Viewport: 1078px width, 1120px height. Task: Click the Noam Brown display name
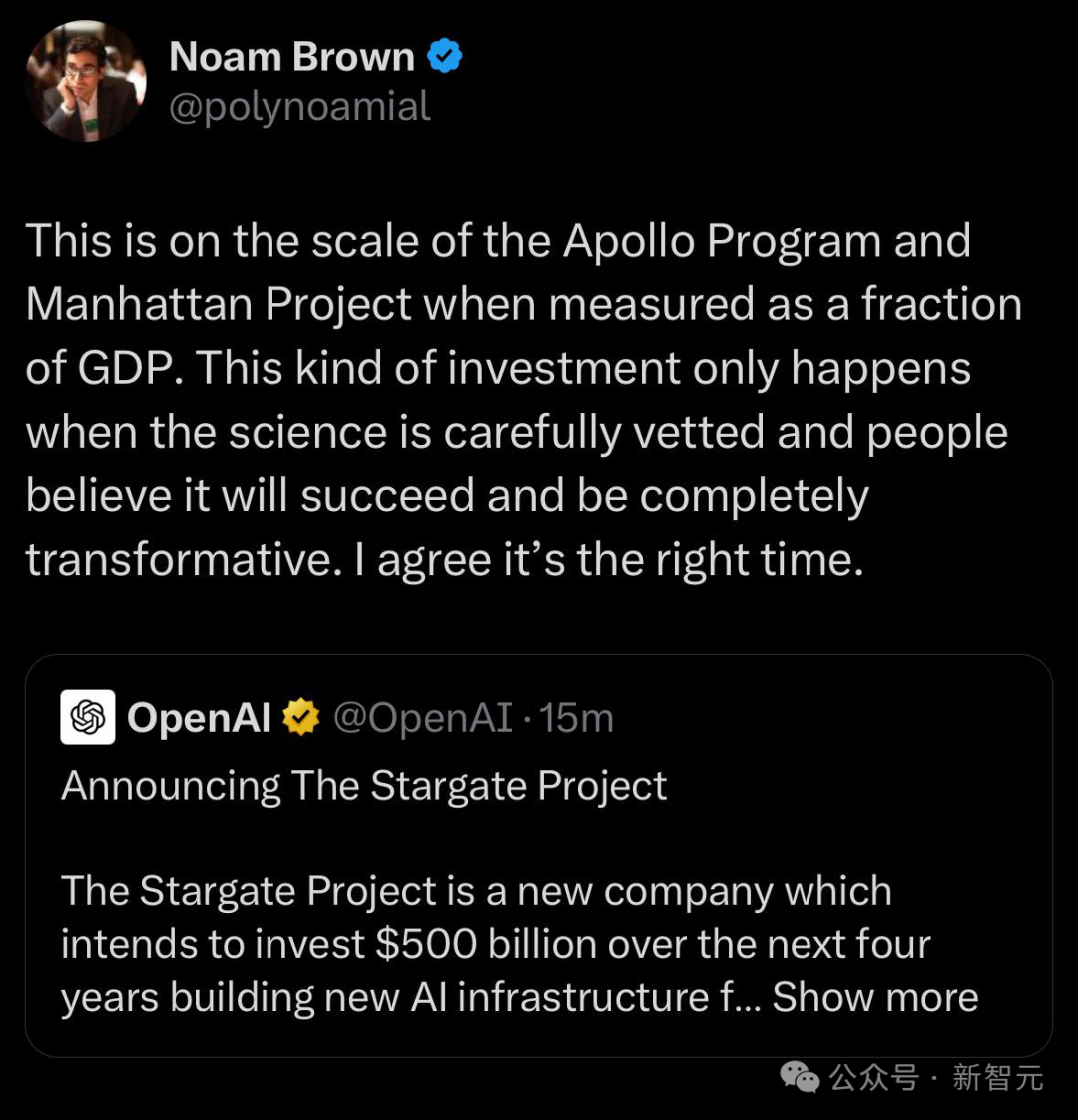[x=291, y=56]
